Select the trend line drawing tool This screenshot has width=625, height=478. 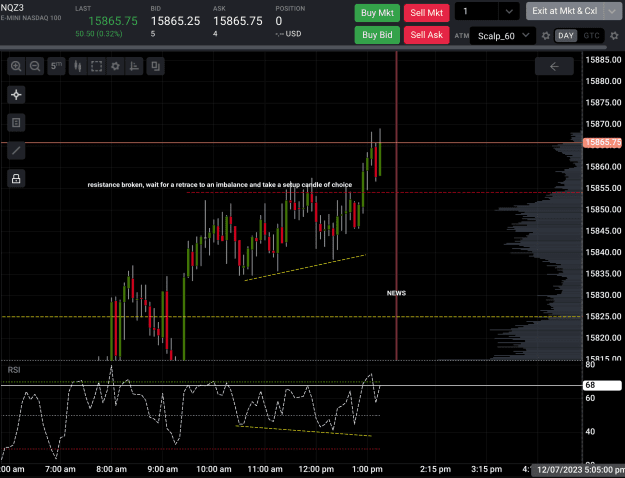pyautogui.click(x=16, y=151)
